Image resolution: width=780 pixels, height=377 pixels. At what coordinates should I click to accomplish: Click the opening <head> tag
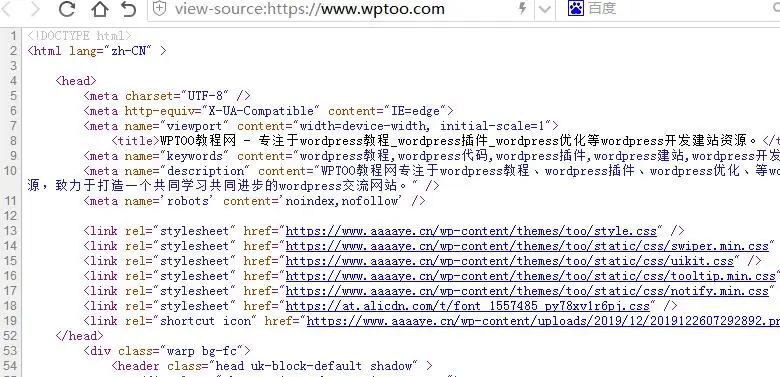click(x=76, y=81)
